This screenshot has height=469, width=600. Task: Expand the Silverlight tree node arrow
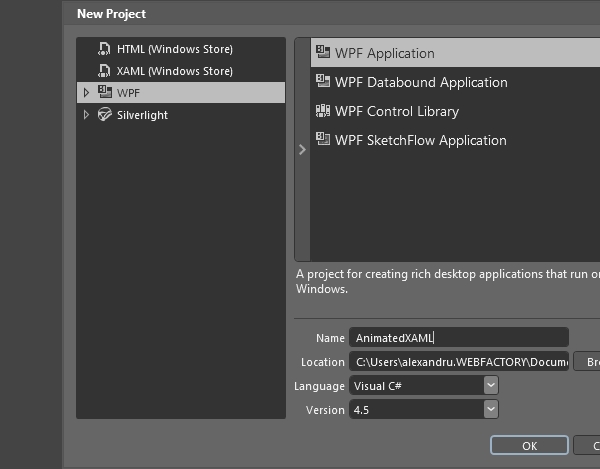[x=87, y=115]
